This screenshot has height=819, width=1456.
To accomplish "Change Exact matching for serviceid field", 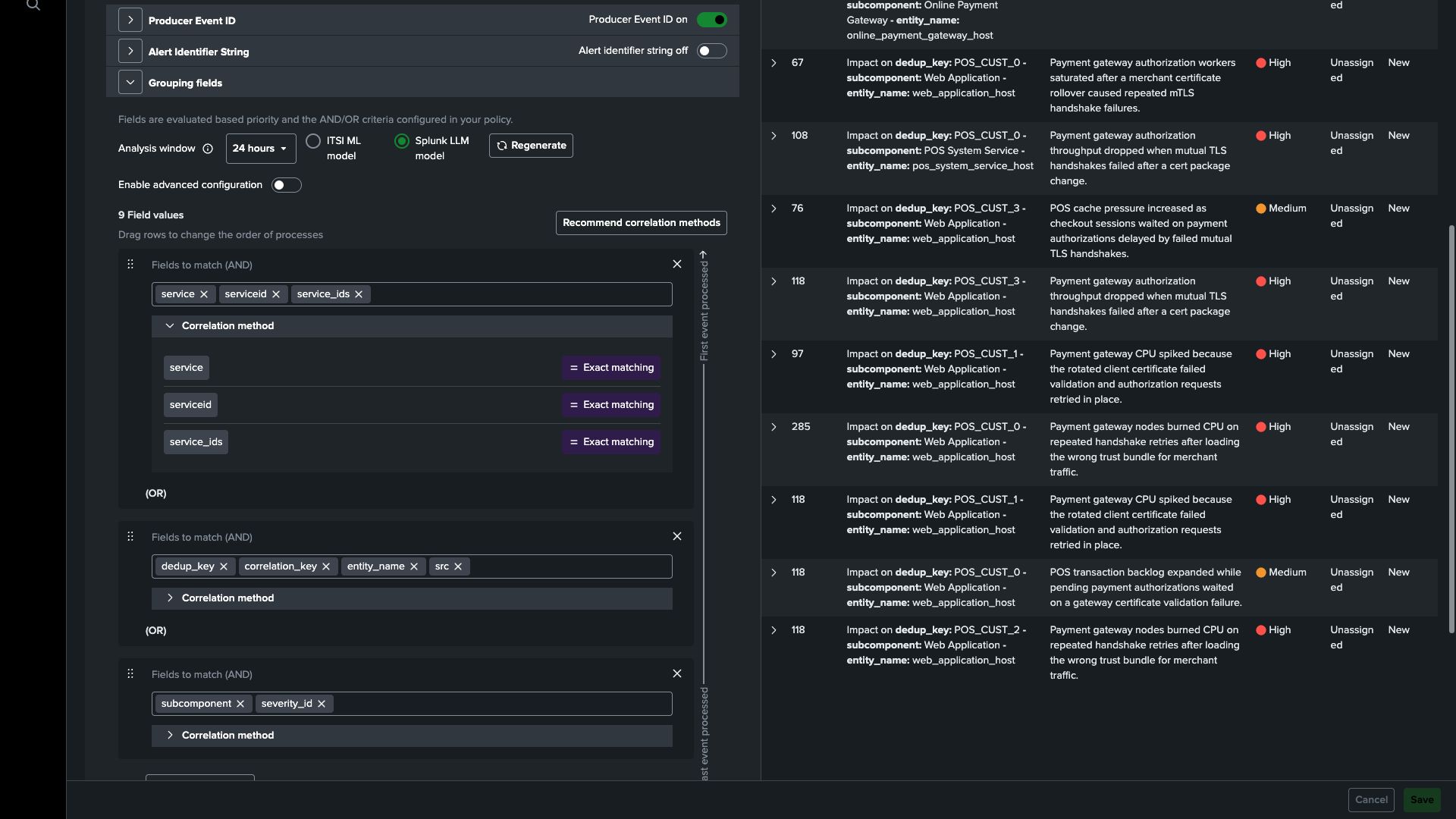I will (x=611, y=405).
